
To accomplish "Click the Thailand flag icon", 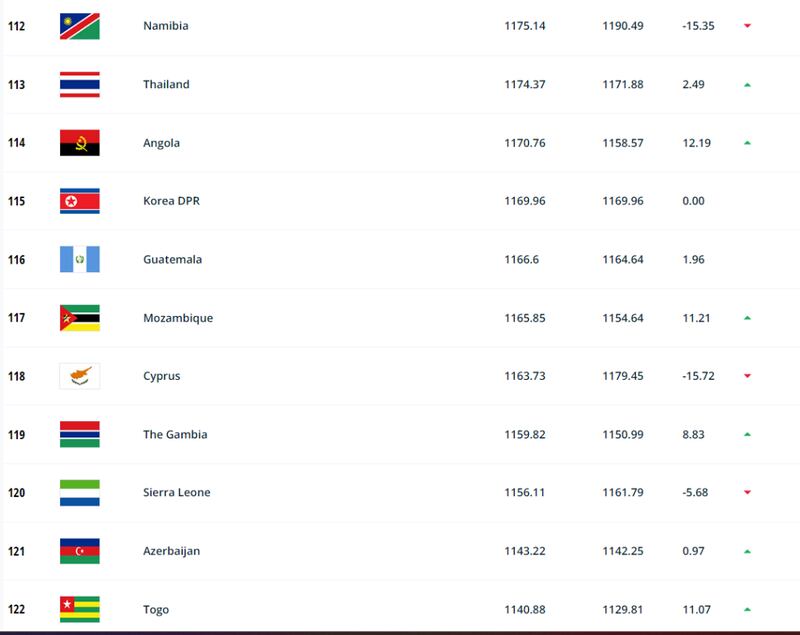I will click(x=80, y=85).
